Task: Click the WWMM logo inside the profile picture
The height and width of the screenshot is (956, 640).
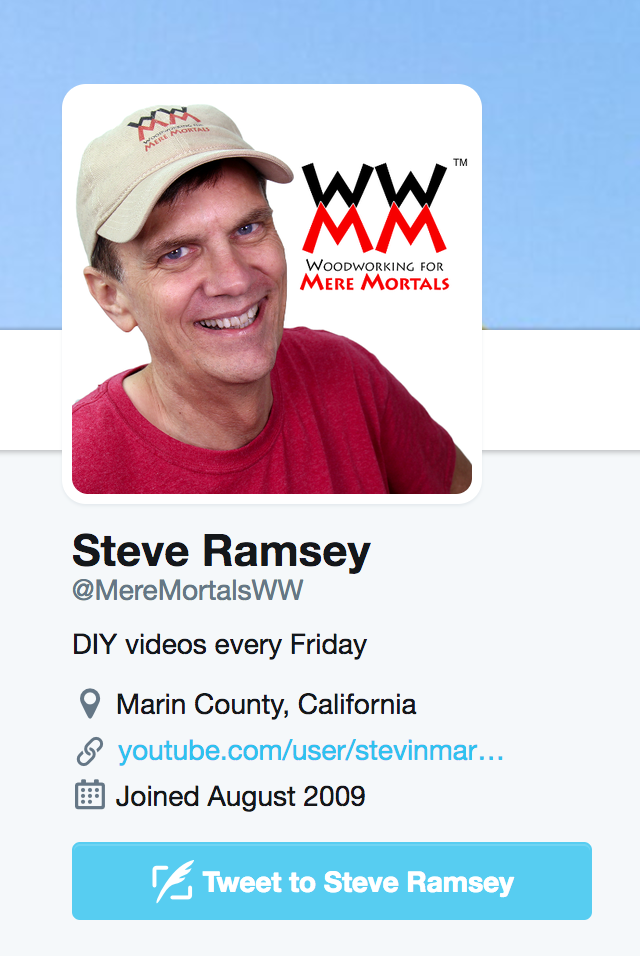Action: point(375,227)
